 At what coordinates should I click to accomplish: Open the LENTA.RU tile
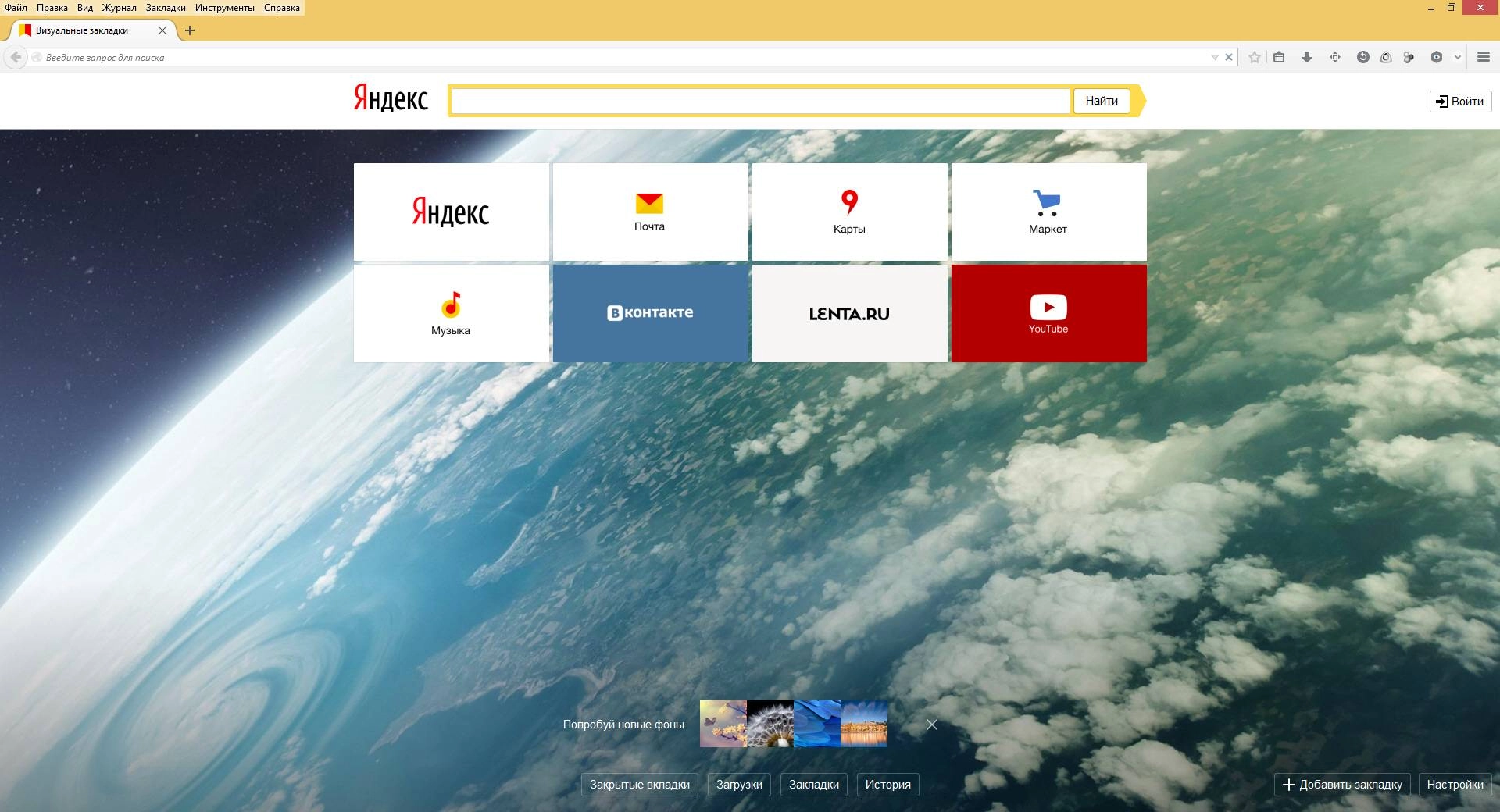(x=850, y=313)
